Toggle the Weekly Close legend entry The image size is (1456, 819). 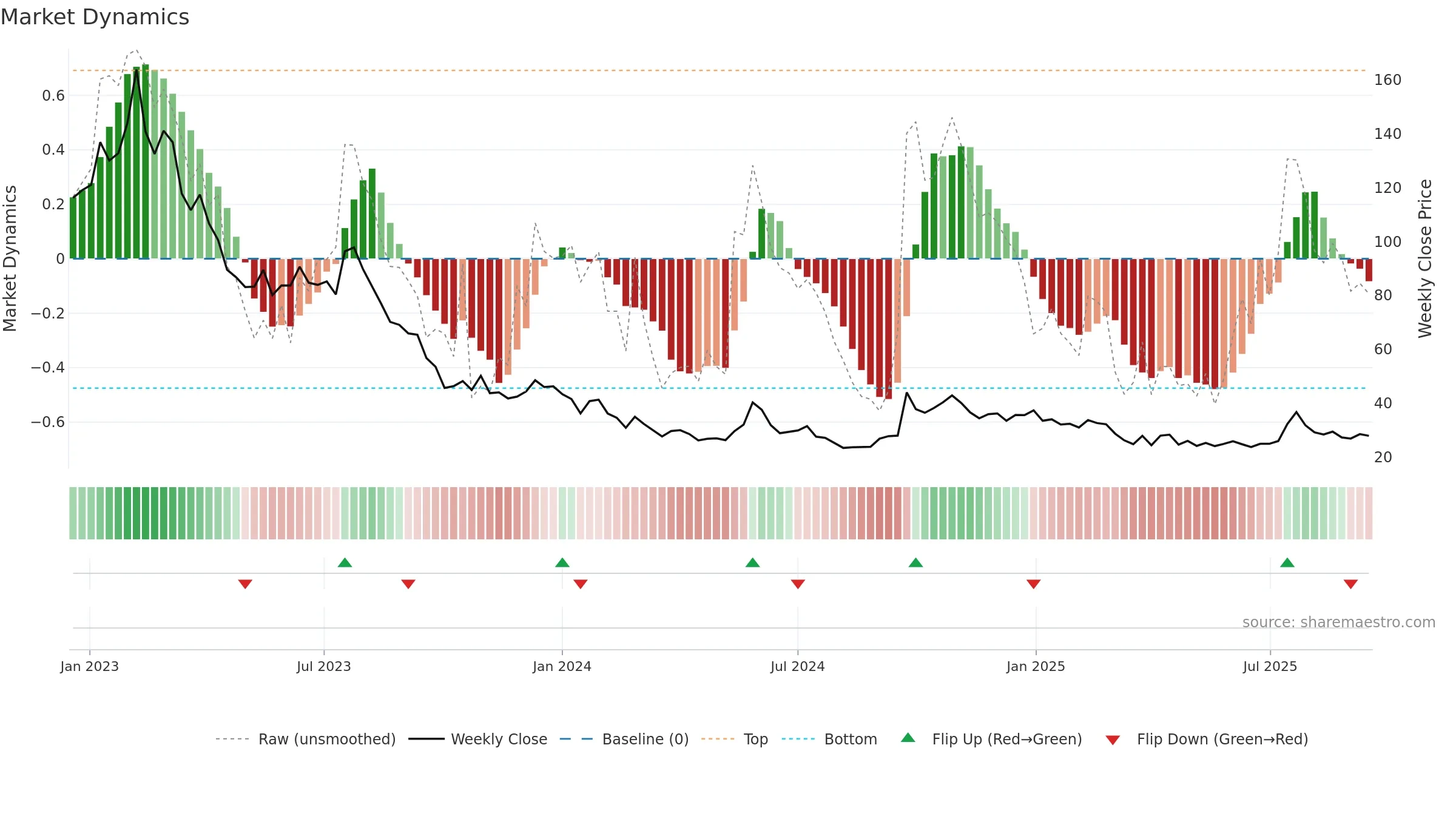tap(477, 739)
